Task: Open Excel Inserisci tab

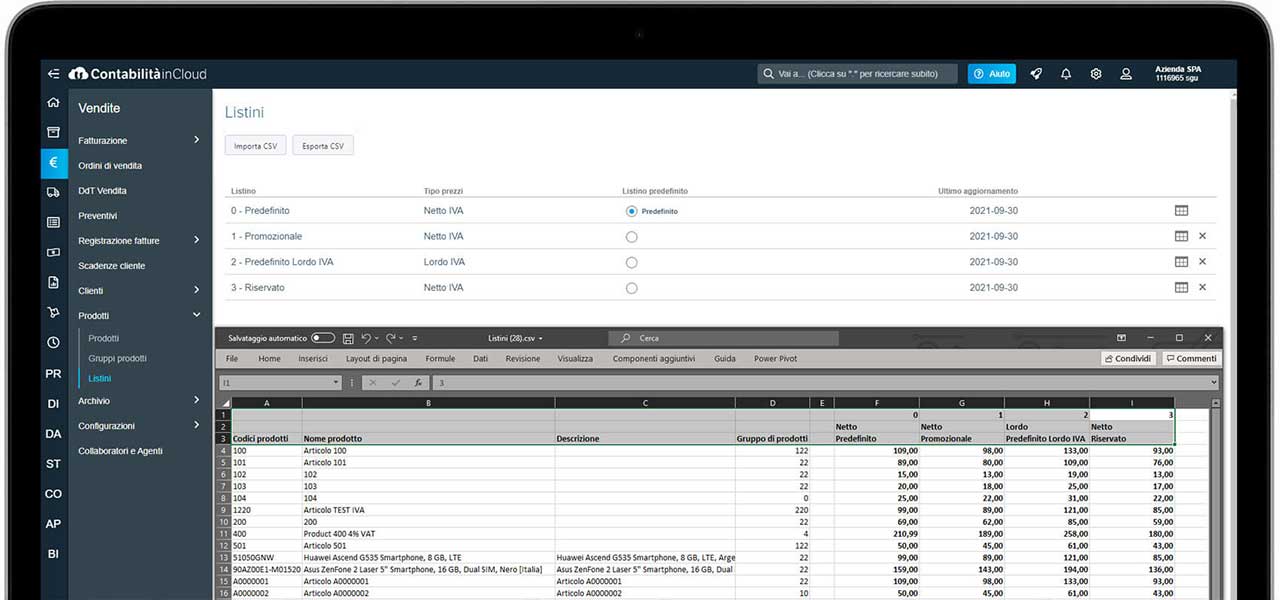Action: tap(313, 358)
